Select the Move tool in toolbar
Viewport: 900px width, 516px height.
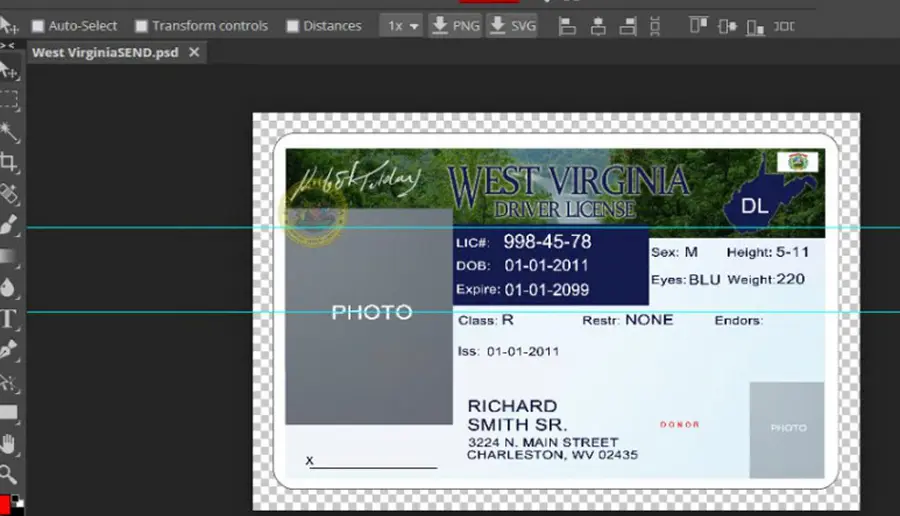9,71
